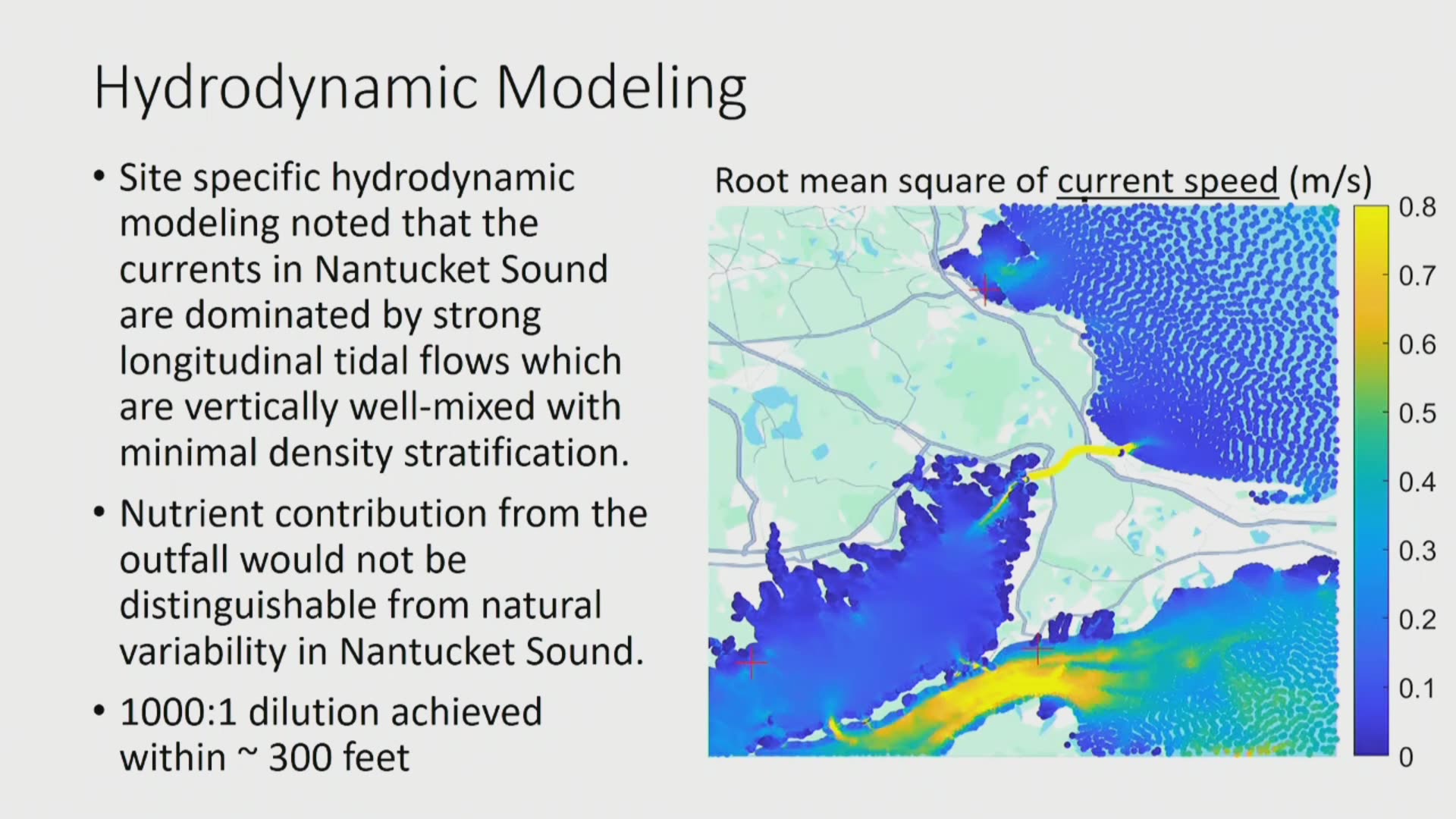
Task: Click the red cross marker in the southwest bay
Action: [x=752, y=663]
